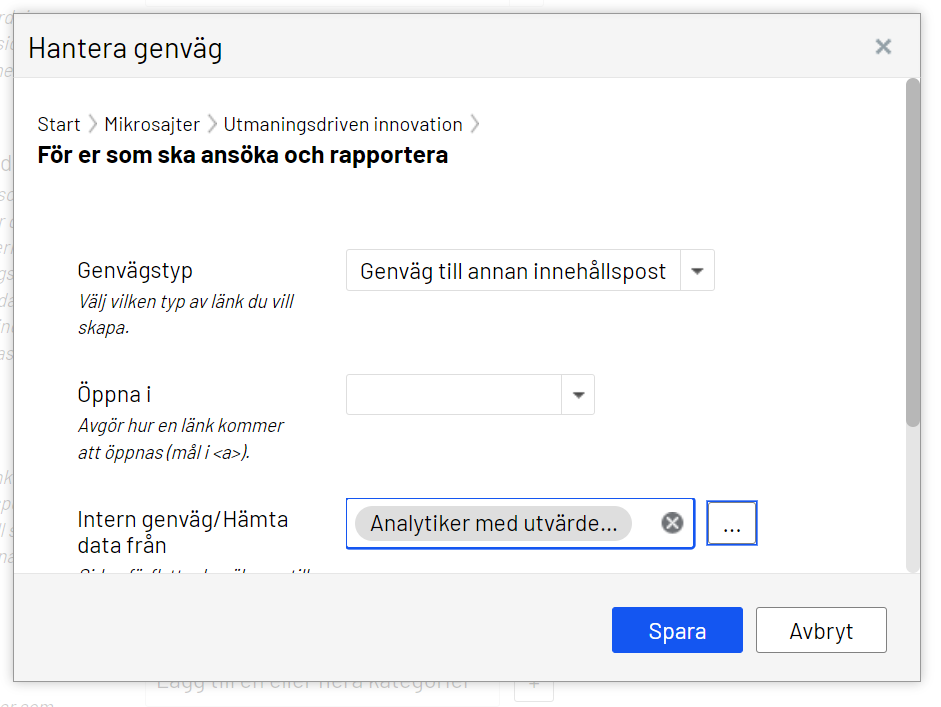The image size is (941, 707).
Task: Dismiss the dialog with the X icon
Action: [883, 46]
